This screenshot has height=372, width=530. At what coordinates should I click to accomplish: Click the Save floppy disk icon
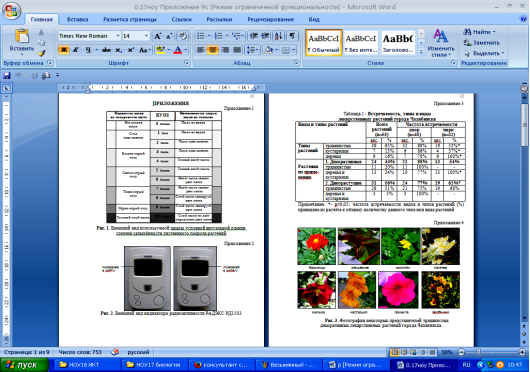pyautogui.click(x=7, y=75)
